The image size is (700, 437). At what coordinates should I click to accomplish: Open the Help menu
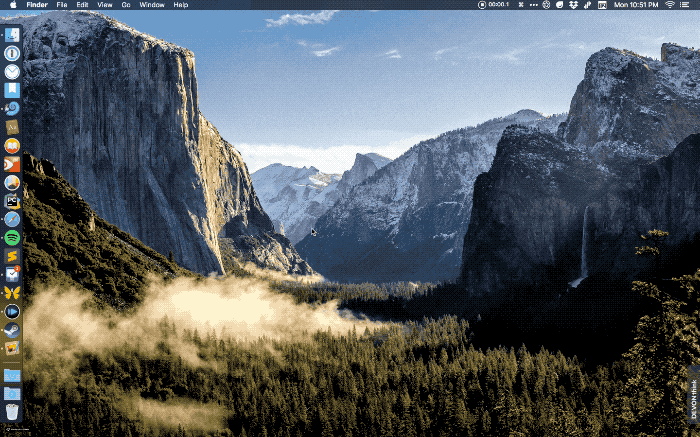(x=181, y=5)
